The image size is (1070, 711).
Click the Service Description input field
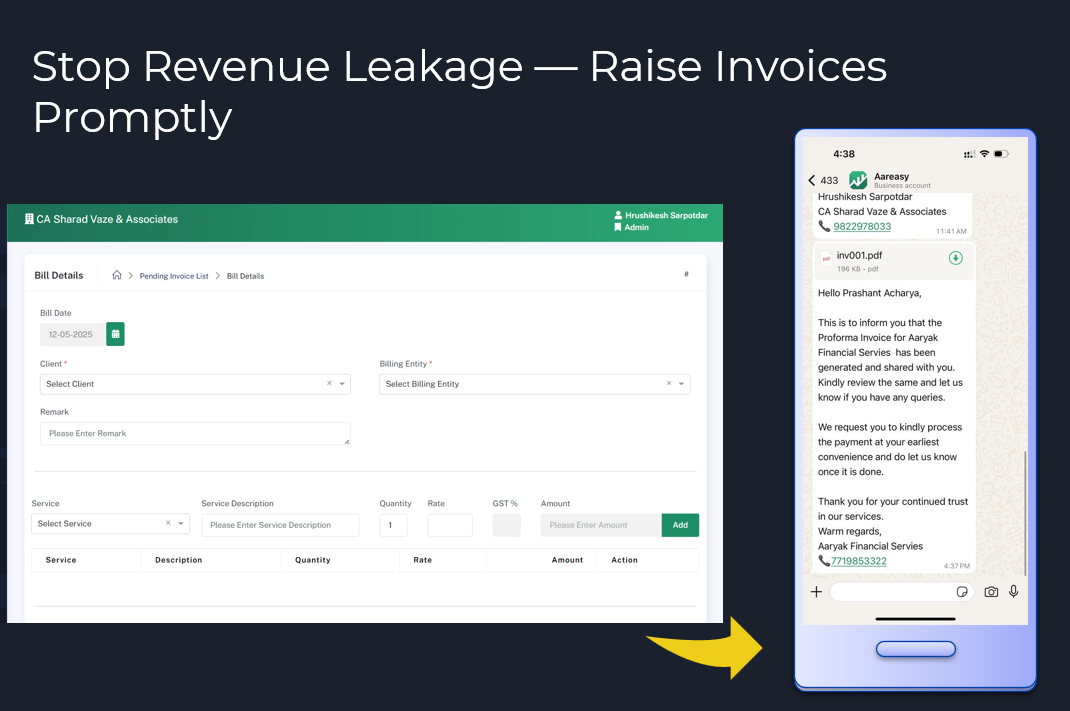(x=280, y=525)
